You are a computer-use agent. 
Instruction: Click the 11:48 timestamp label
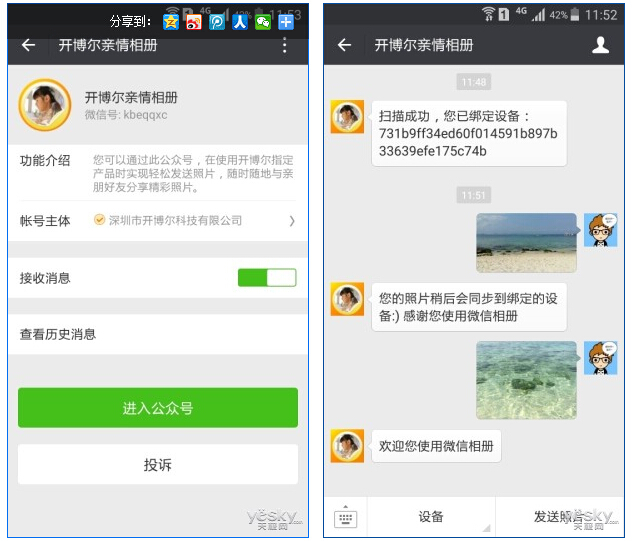tap(474, 82)
